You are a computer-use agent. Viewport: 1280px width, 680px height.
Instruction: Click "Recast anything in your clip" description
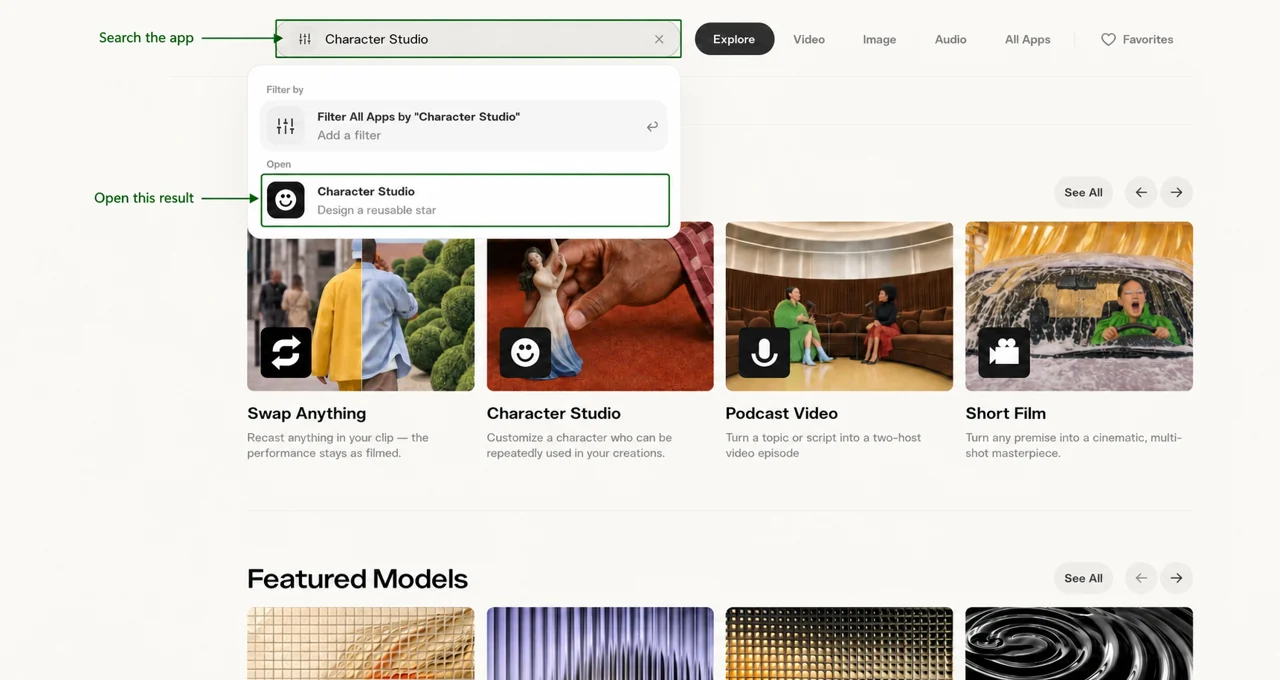click(338, 445)
